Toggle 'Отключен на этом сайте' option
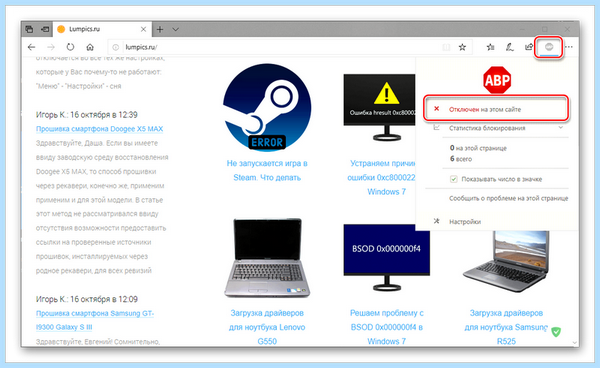The width and height of the screenshot is (600, 368). [x=496, y=109]
